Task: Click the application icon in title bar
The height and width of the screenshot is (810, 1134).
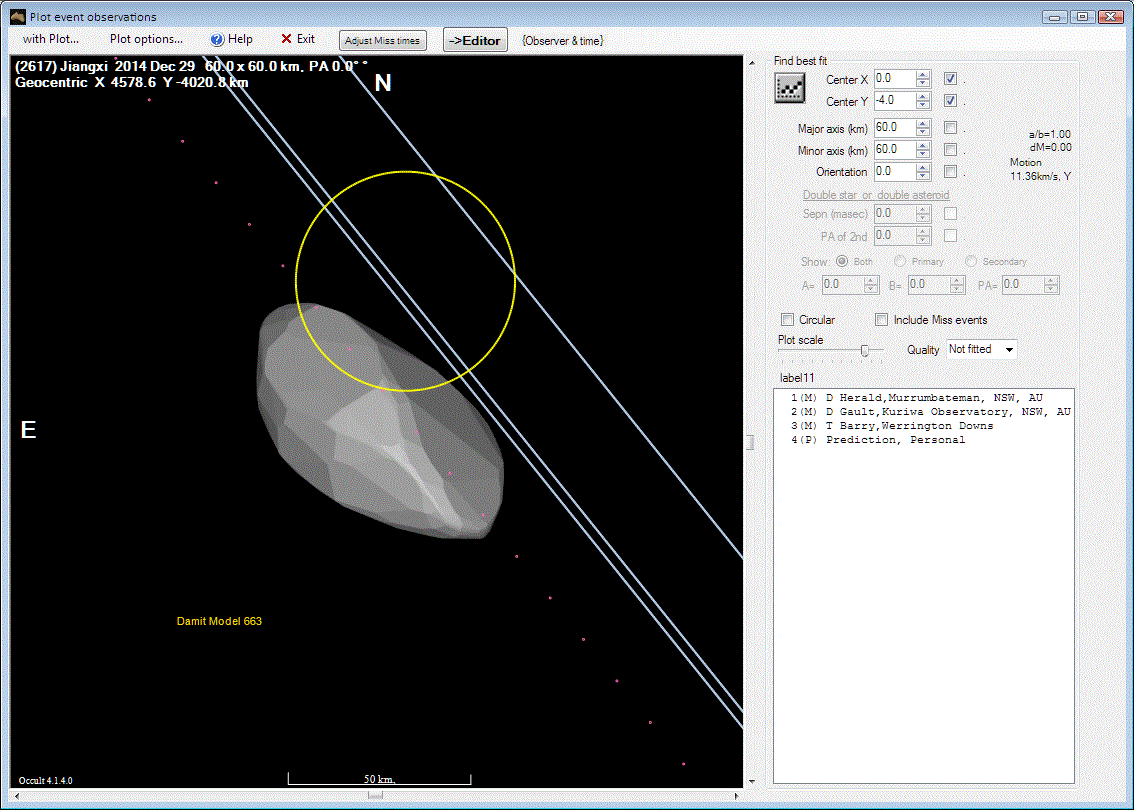Action: tap(17, 17)
